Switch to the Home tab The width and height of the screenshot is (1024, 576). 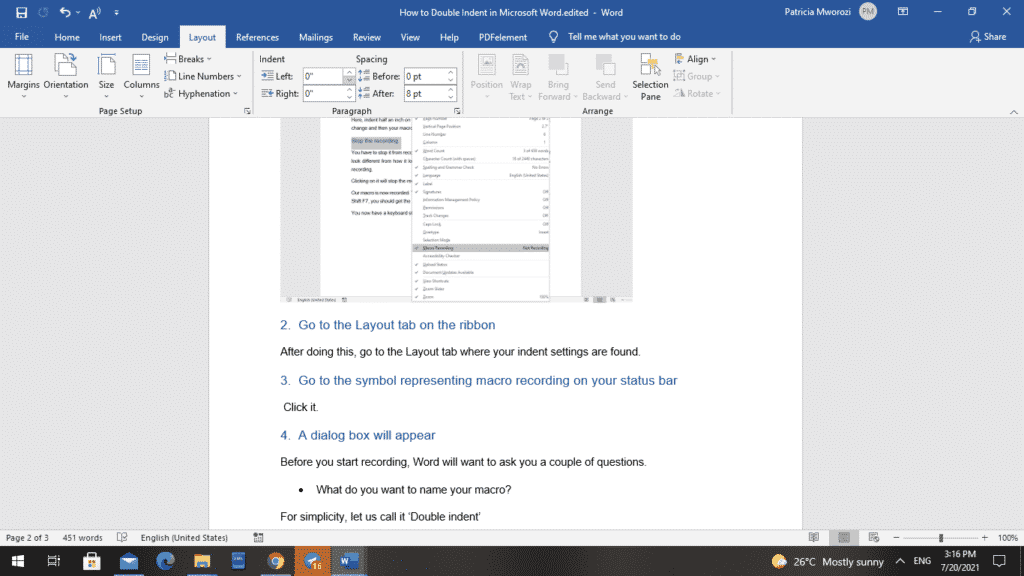[x=67, y=37]
